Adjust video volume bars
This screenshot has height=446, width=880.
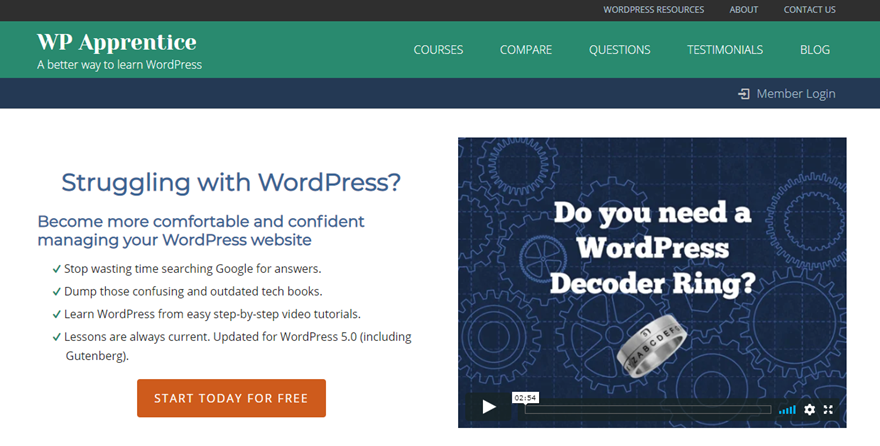click(x=787, y=410)
